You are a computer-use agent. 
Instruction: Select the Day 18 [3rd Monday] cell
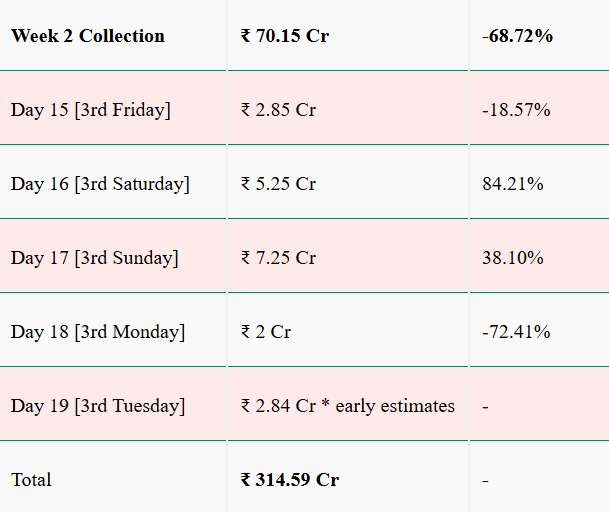pyautogui.click(x=98, y=332)
